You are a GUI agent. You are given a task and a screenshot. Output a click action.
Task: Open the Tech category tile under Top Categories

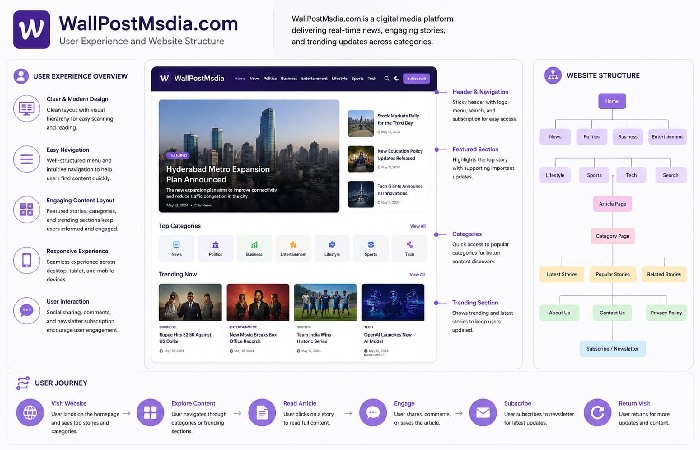[x=409, y=248]
